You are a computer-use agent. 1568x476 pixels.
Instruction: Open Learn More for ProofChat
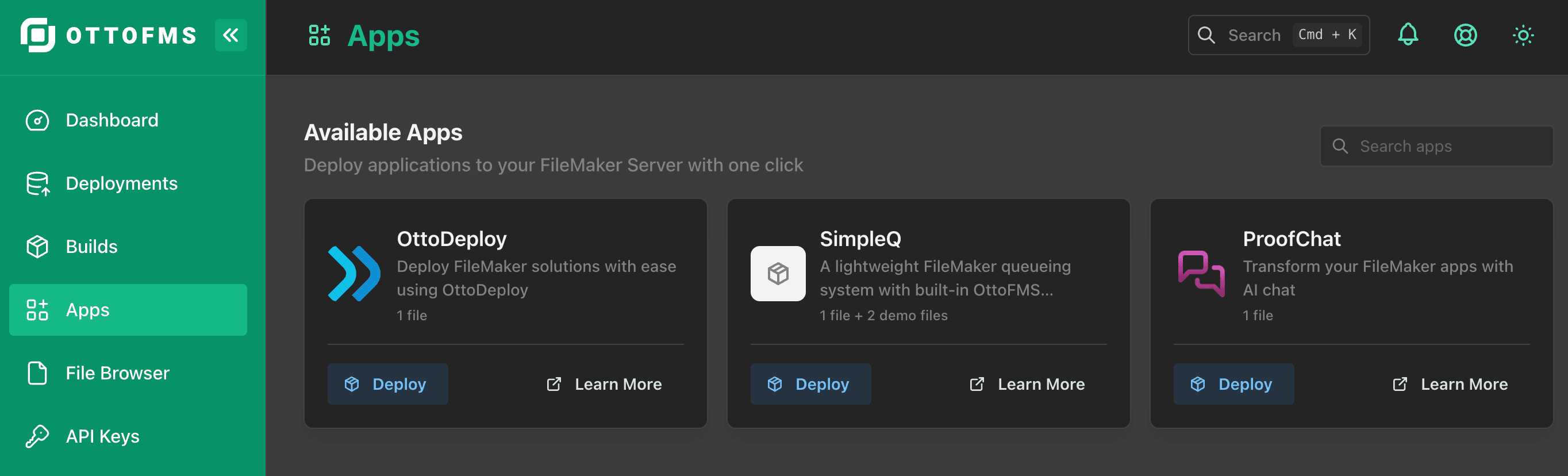click(1450, 384)
